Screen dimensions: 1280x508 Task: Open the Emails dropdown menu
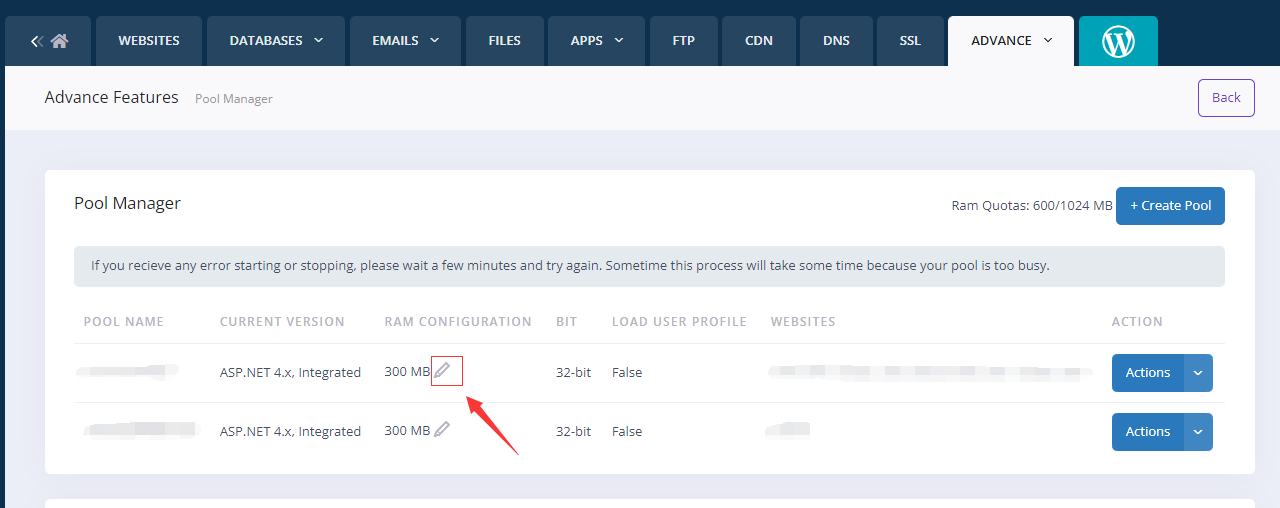point(406,41)
